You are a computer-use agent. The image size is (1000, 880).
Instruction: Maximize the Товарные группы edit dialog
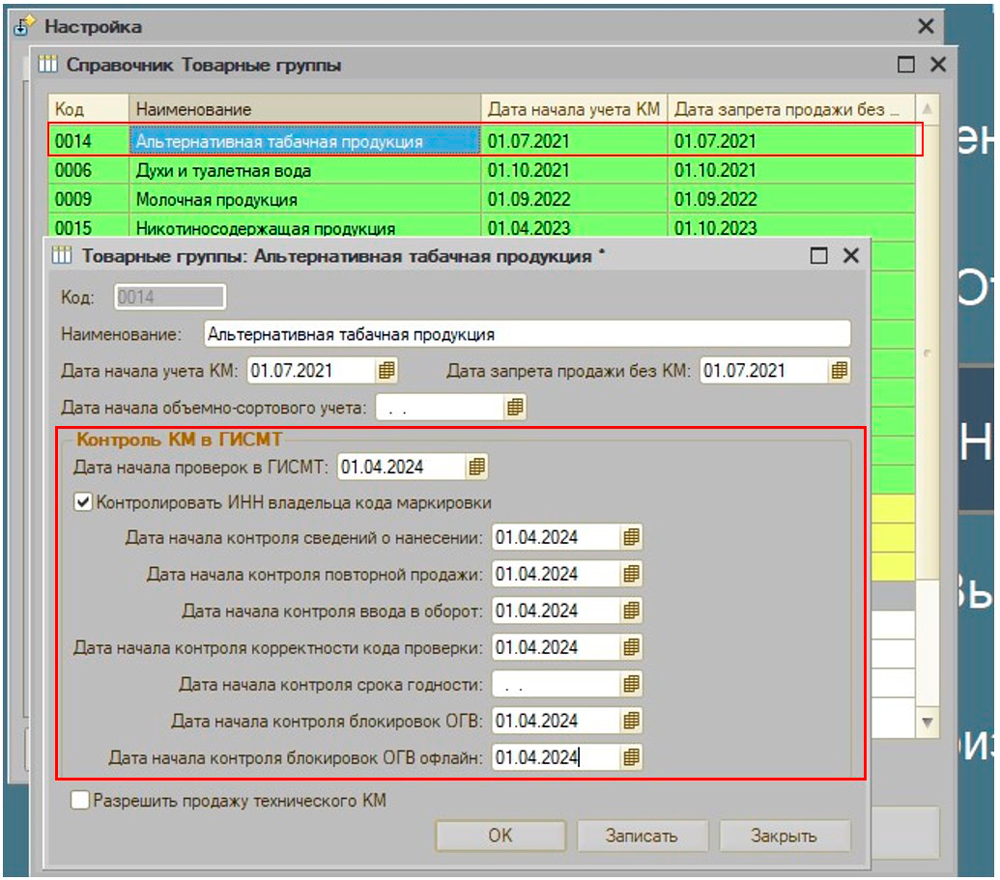[819, 256]
